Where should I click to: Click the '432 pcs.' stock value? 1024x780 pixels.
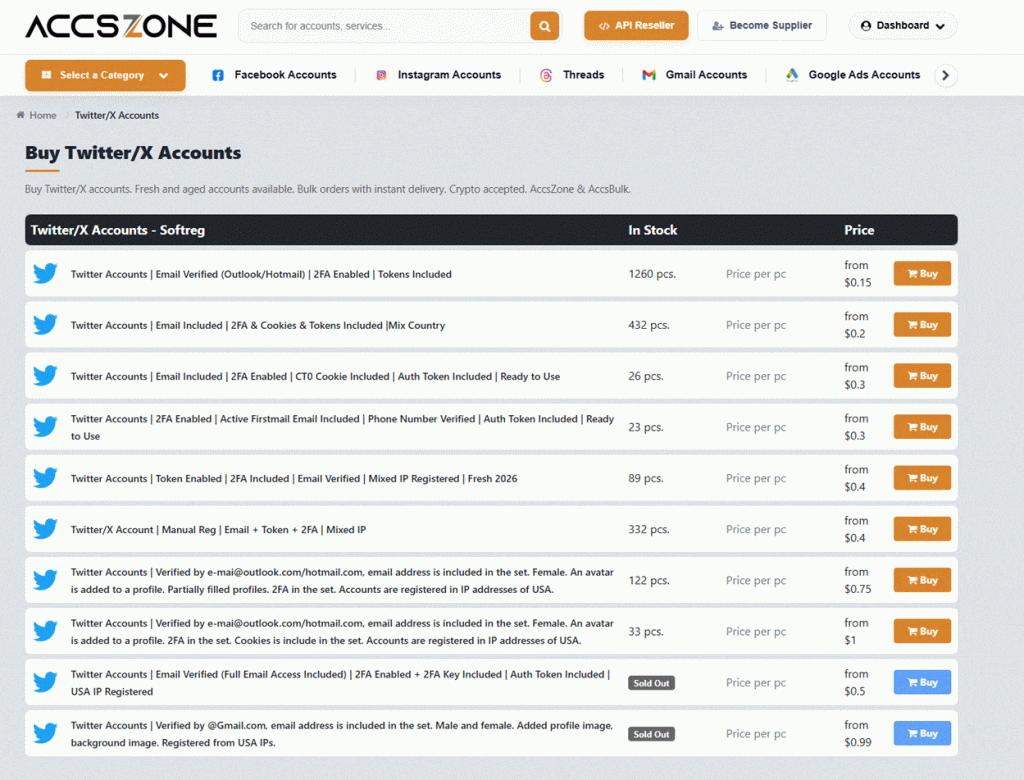(648, 325)
